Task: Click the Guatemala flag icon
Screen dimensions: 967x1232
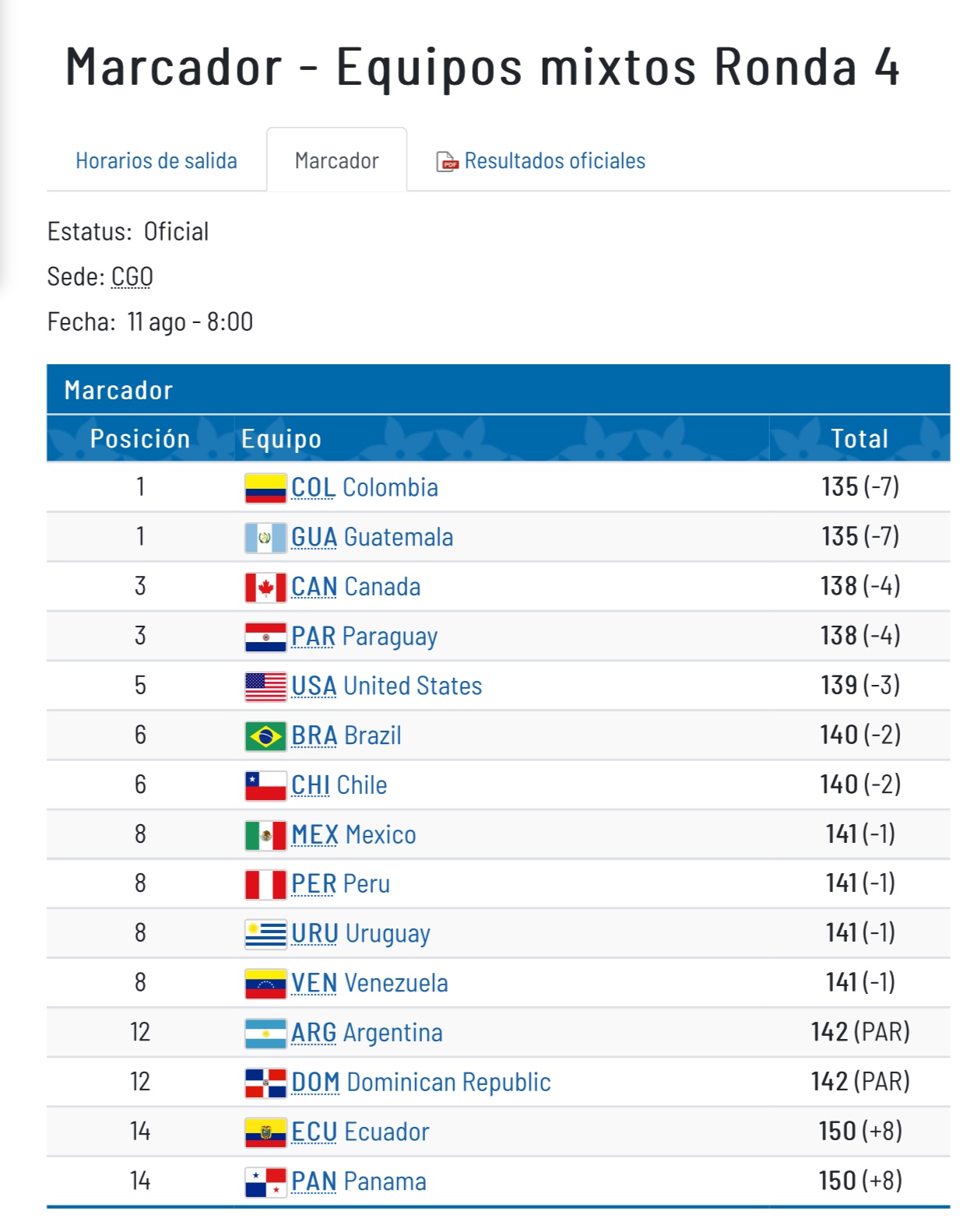Action: (265, 538)
